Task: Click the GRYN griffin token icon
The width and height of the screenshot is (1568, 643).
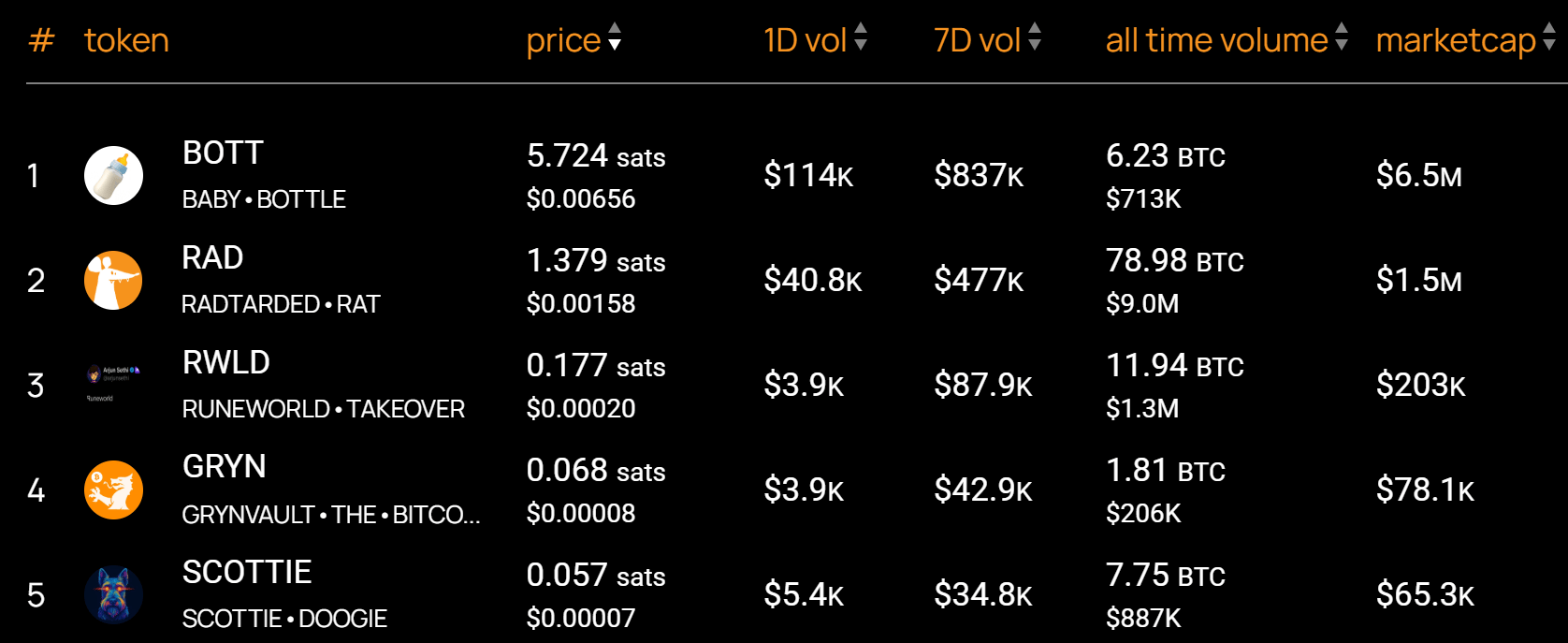Action: click(x=113, y=490)
